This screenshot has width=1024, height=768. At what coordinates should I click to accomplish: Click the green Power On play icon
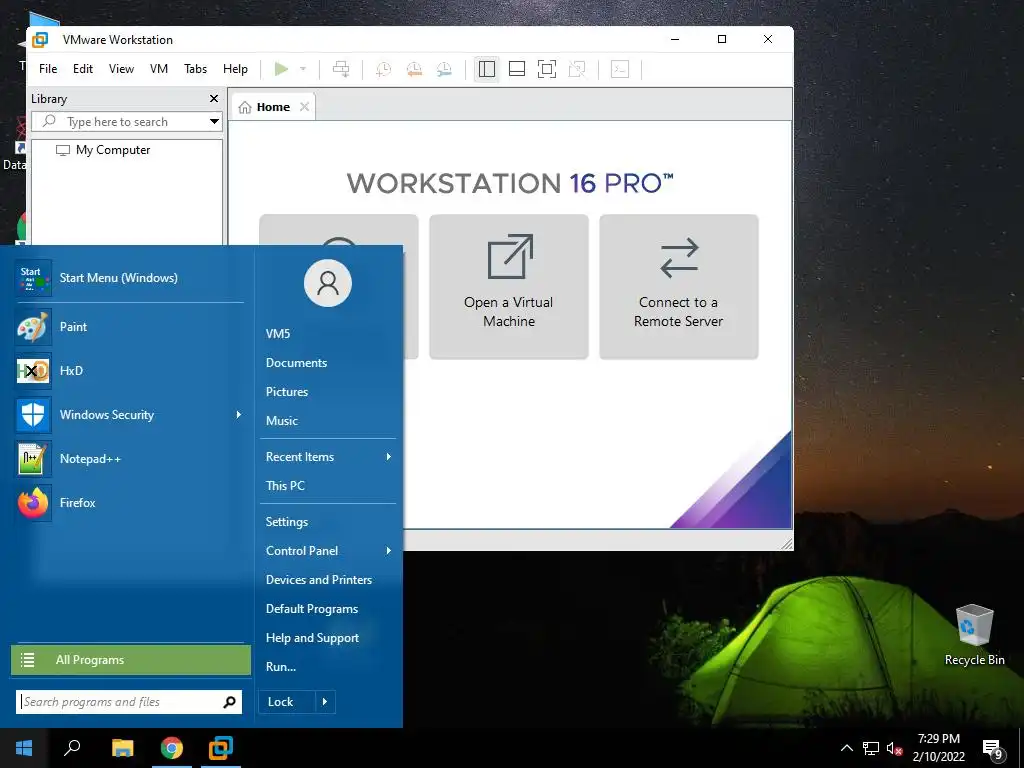coord(281,69)
